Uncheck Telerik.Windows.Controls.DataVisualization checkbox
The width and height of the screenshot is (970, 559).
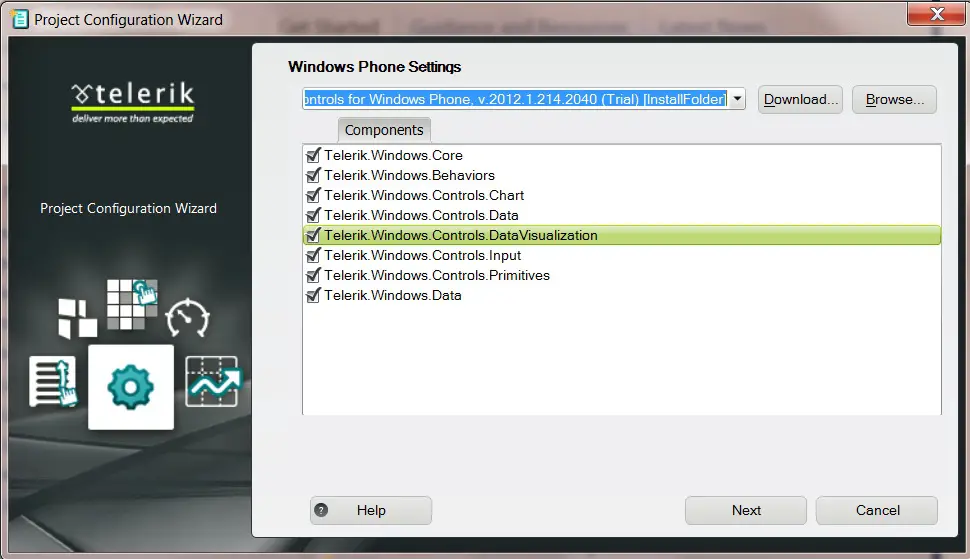click(x=313, y=235)
